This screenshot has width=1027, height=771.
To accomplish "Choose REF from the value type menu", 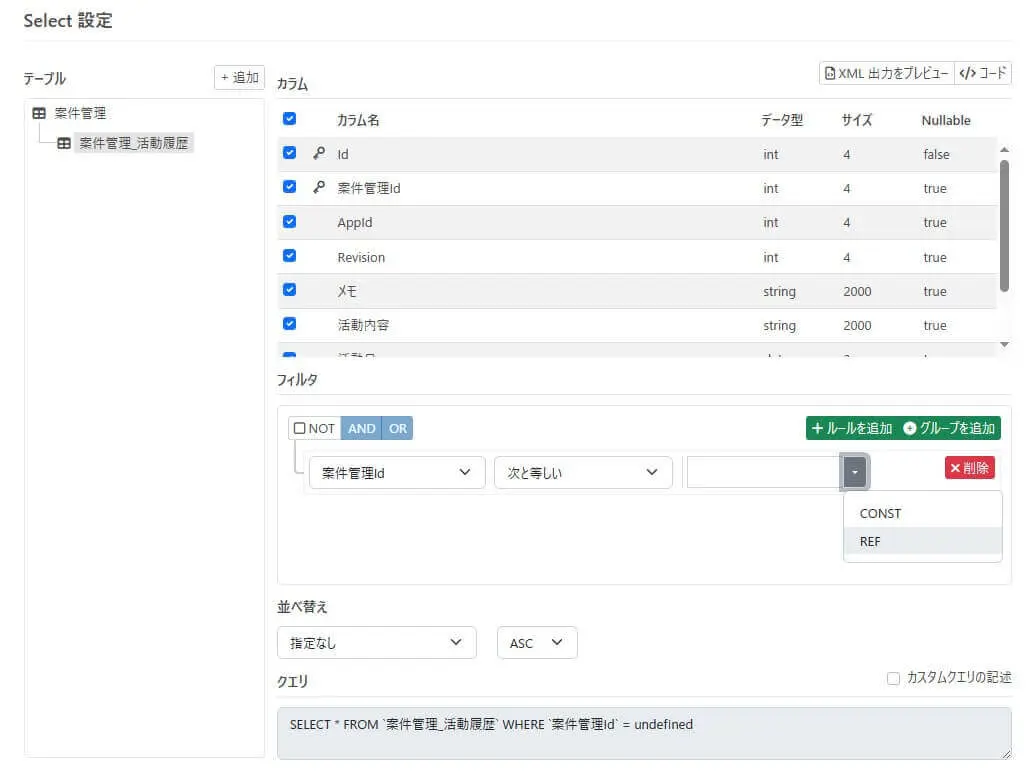I will 870,541.
